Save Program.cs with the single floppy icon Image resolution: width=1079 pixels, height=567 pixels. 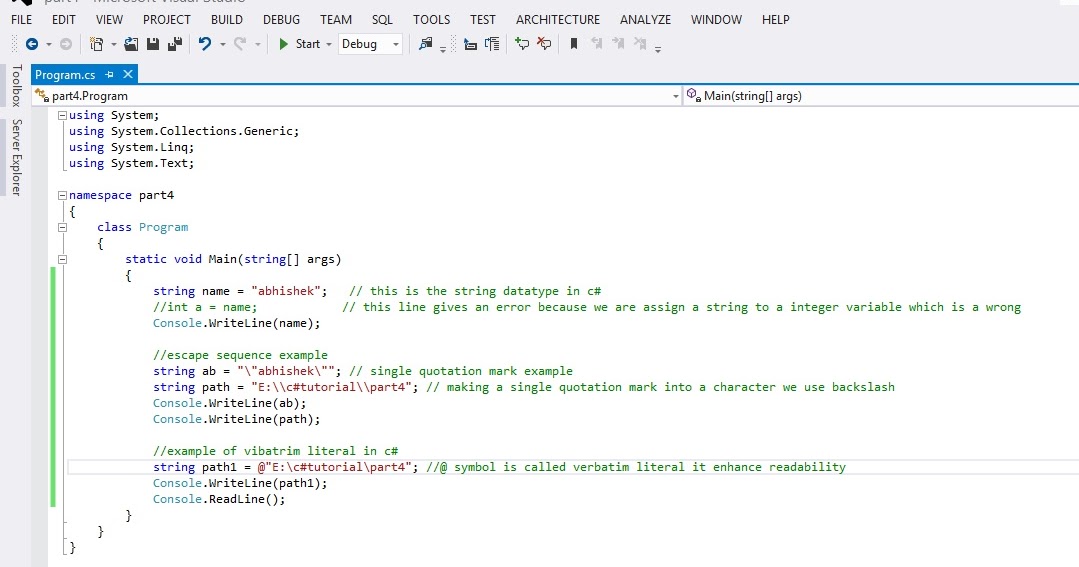(x=153, y=44)
